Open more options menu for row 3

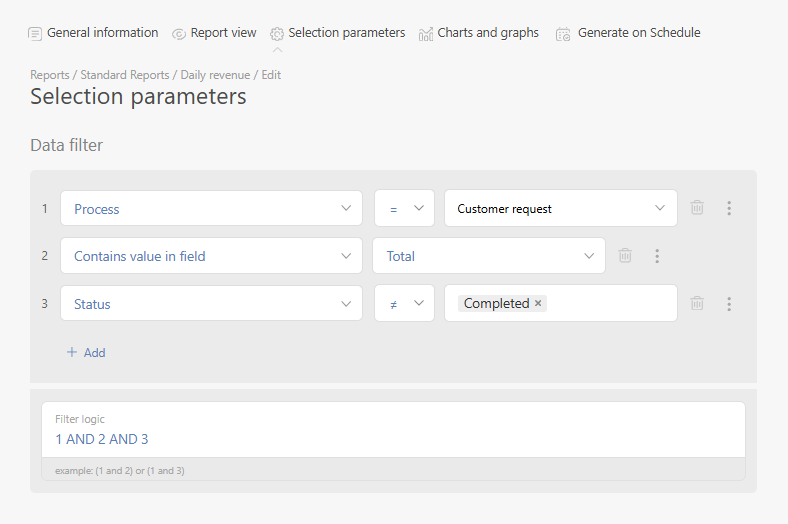click(729, 303)
